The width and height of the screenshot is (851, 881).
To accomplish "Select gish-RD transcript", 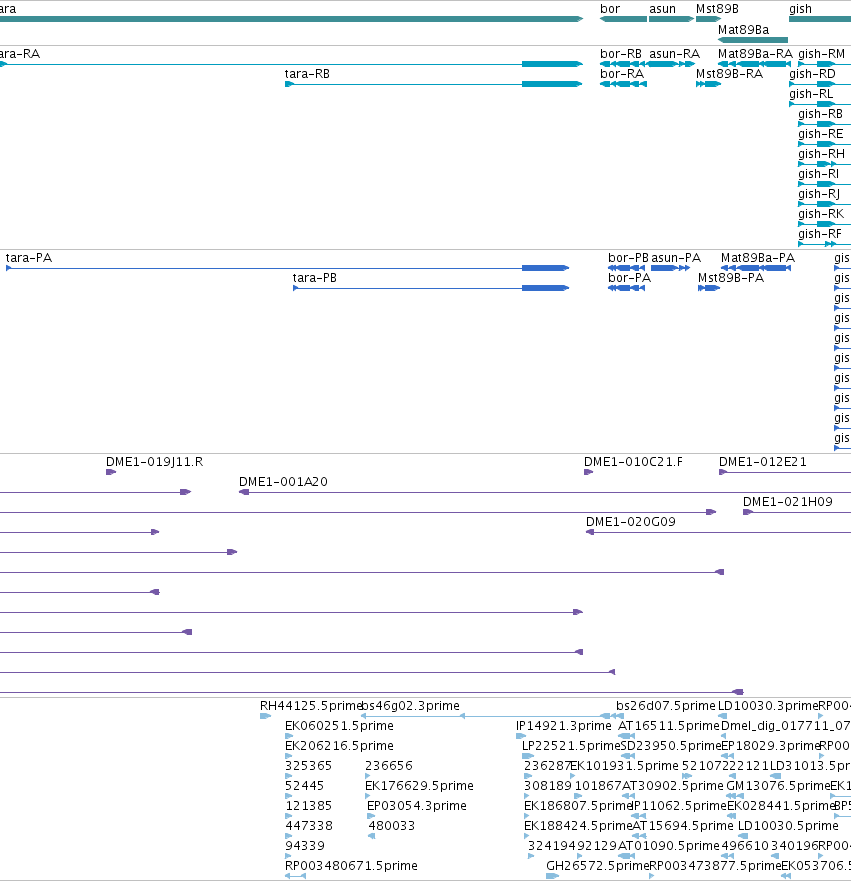I will click(x=820, y=84).
